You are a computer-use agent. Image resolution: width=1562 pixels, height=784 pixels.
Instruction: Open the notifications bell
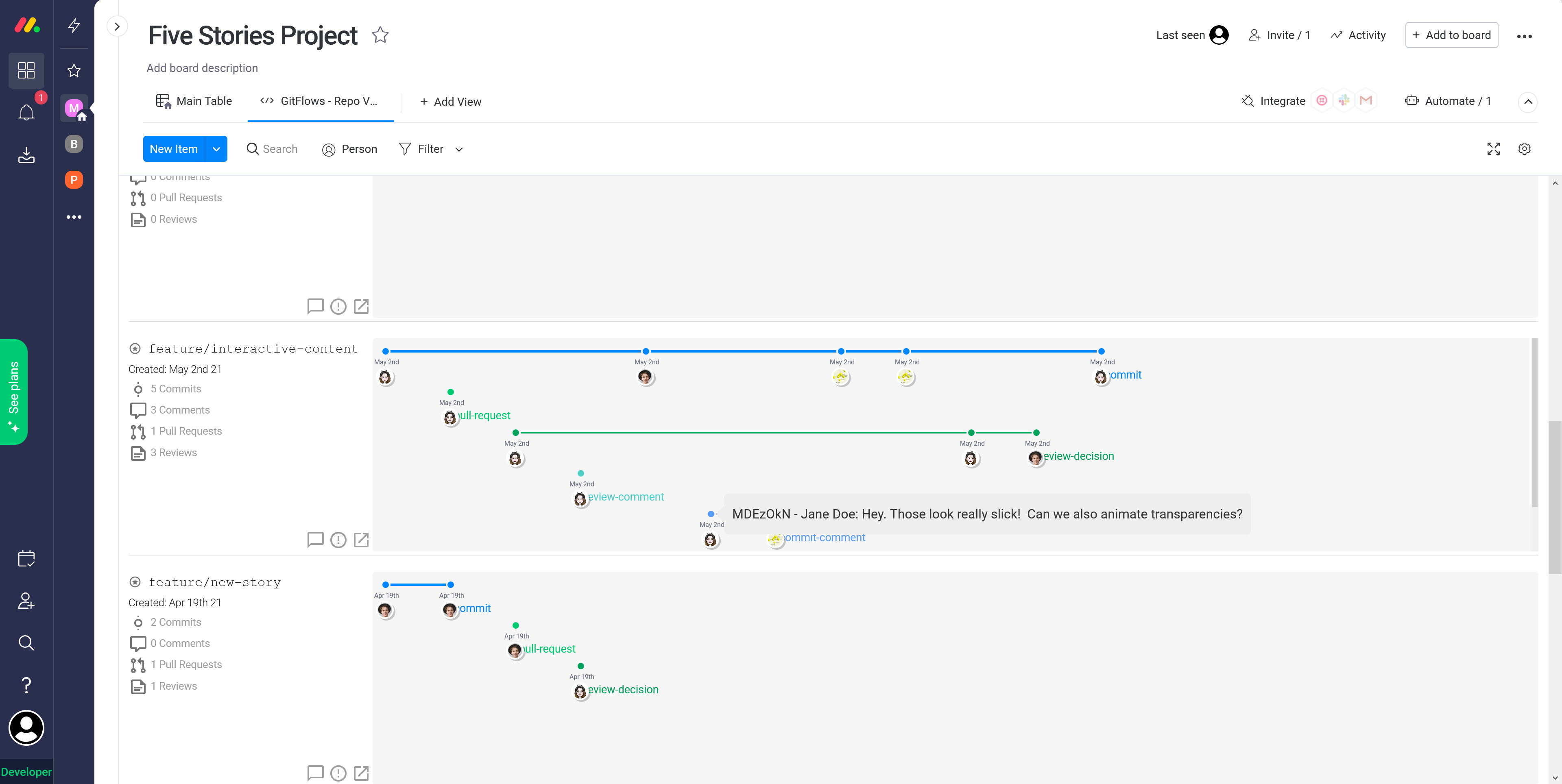tap(26, 112)
